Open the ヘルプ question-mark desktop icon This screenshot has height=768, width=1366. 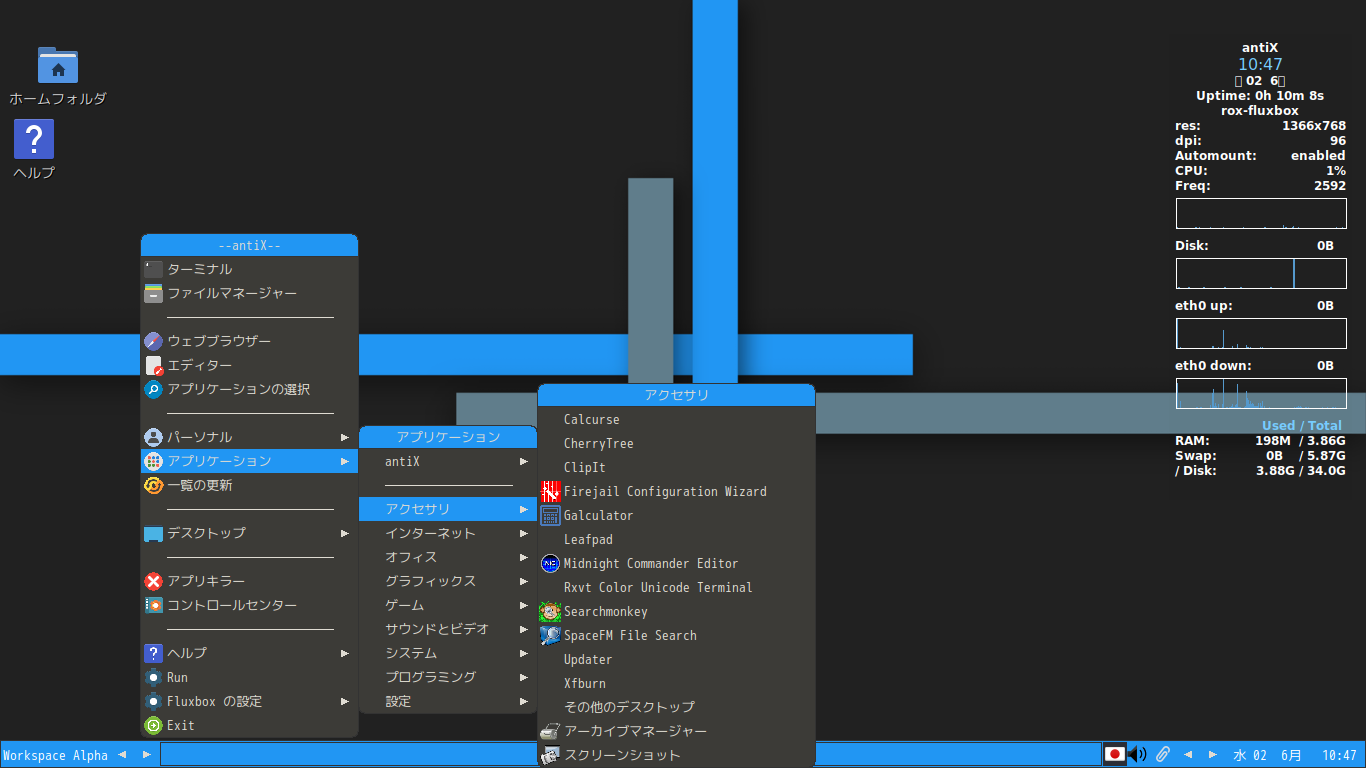tap(34, 140)
